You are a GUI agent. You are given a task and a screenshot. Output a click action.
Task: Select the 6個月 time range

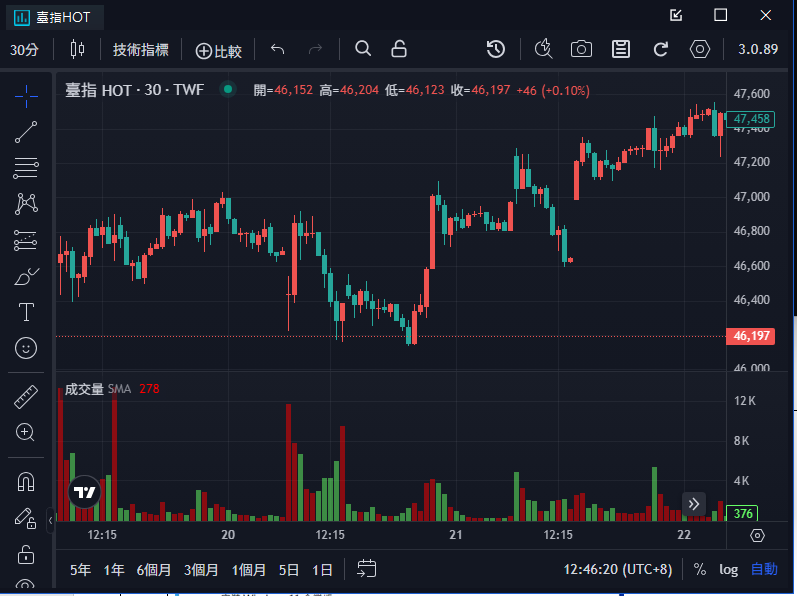coord(154,570)
